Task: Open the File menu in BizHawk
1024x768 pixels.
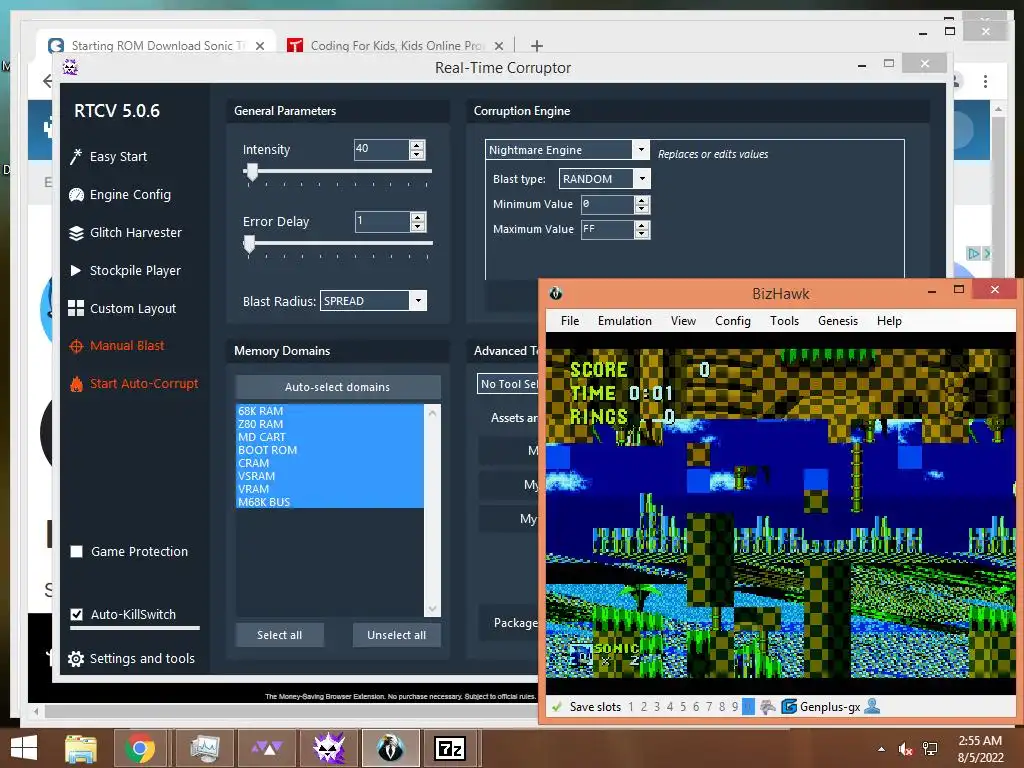Action: (570, 321)
